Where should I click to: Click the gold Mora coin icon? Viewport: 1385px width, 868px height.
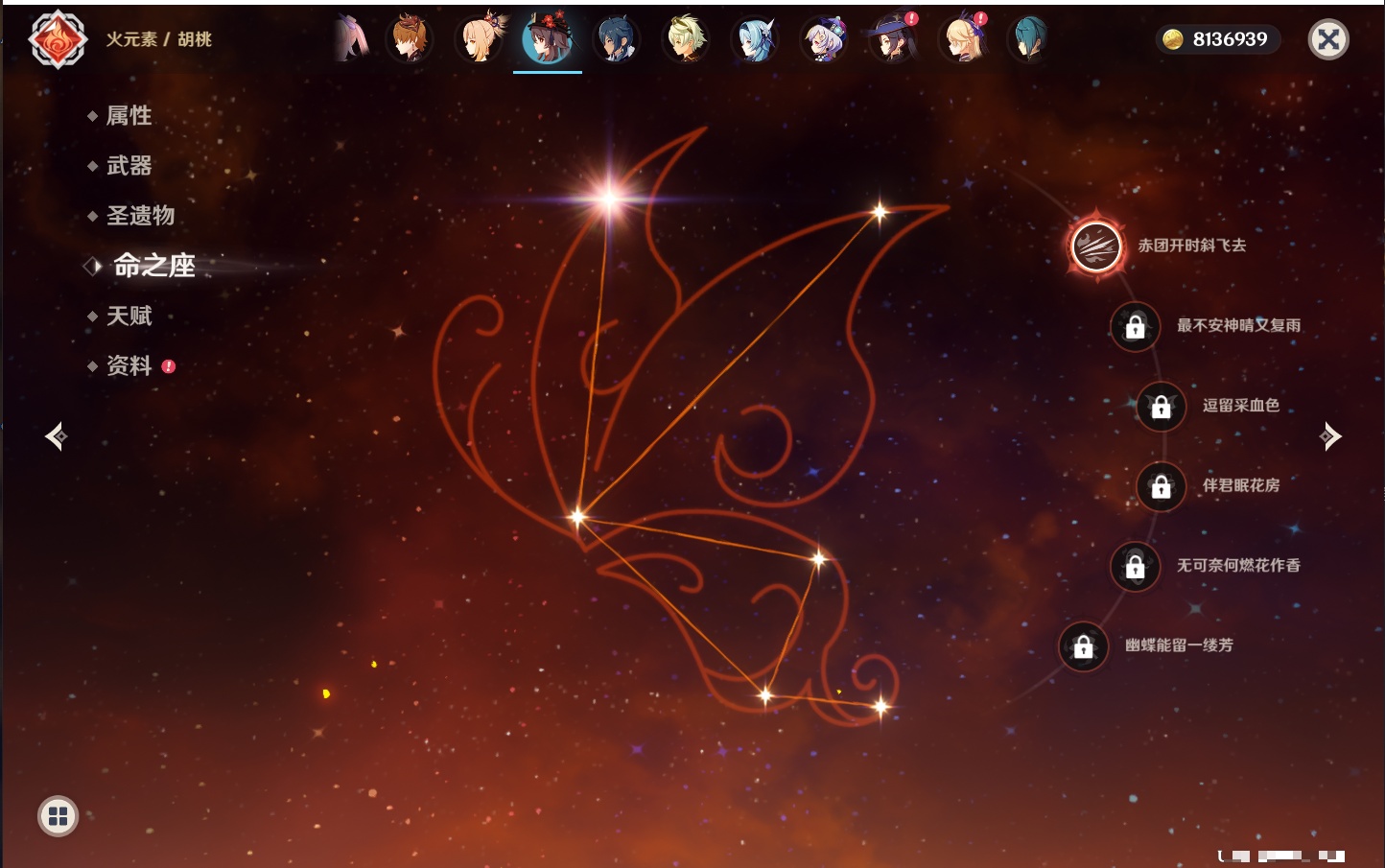pos(1172,39)
